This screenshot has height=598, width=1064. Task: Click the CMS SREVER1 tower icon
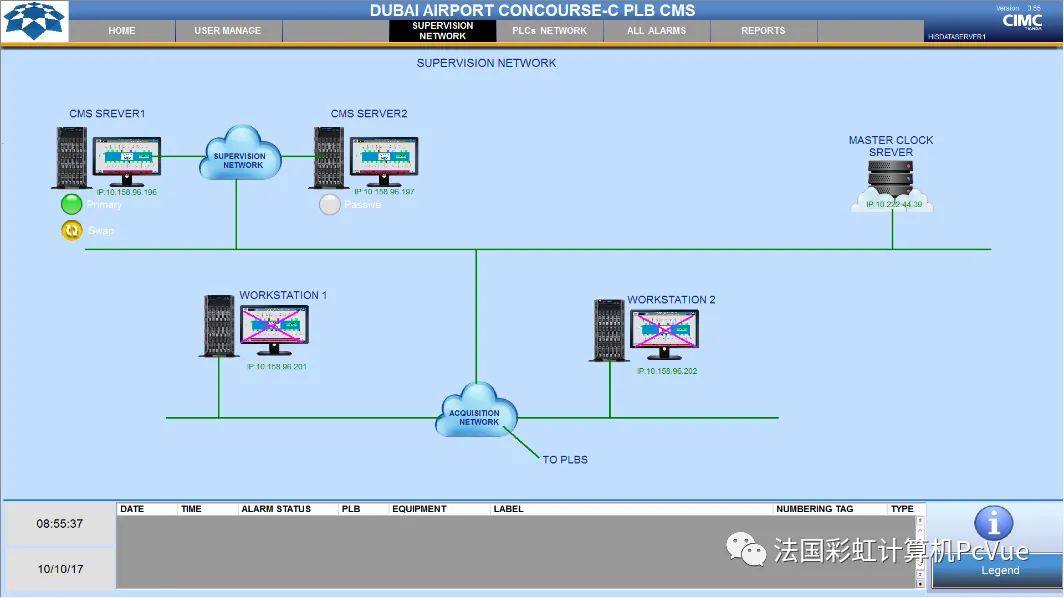pos(71,157)
